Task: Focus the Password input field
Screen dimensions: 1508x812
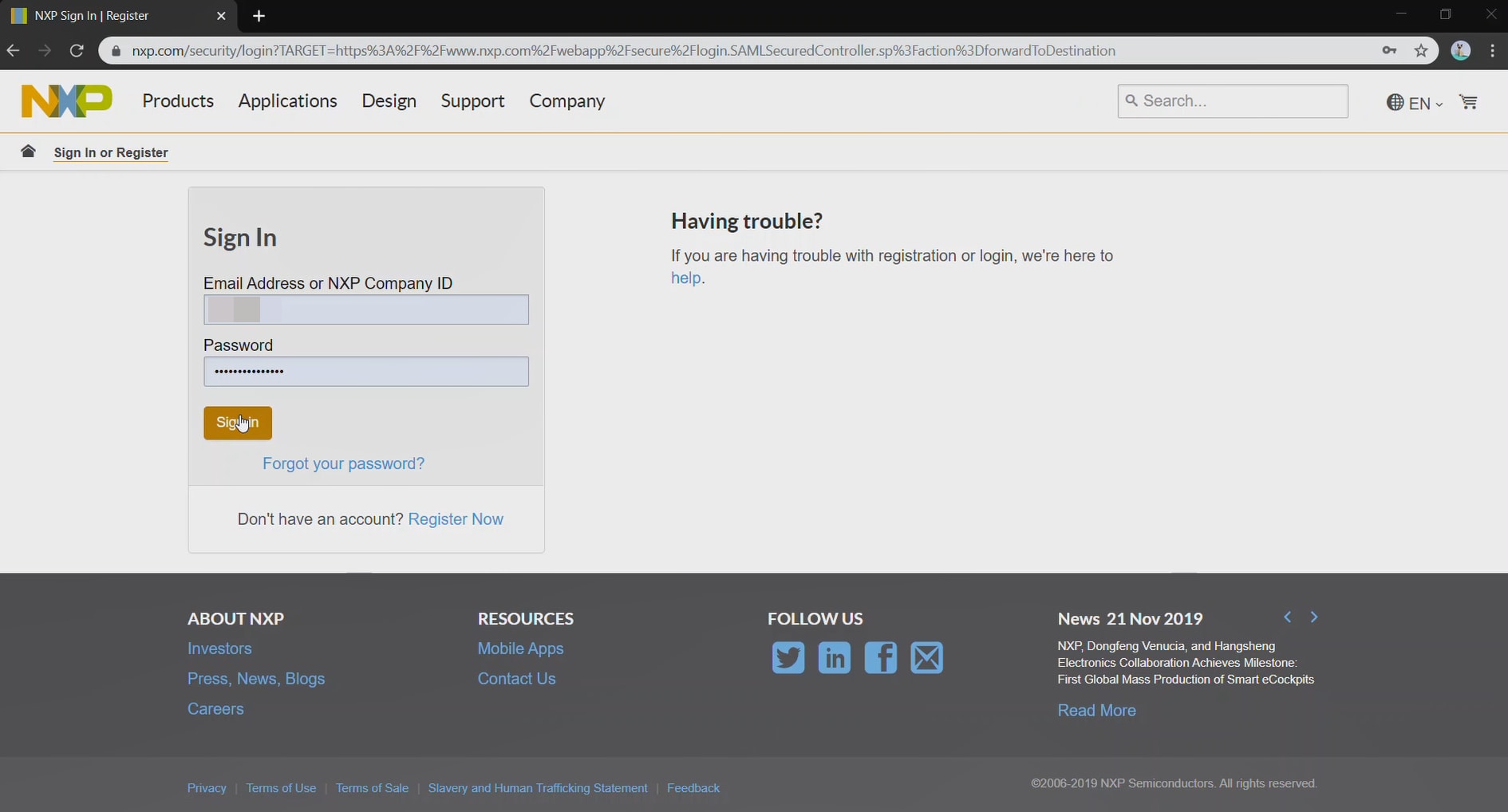Action: click(x=365, y=372)
